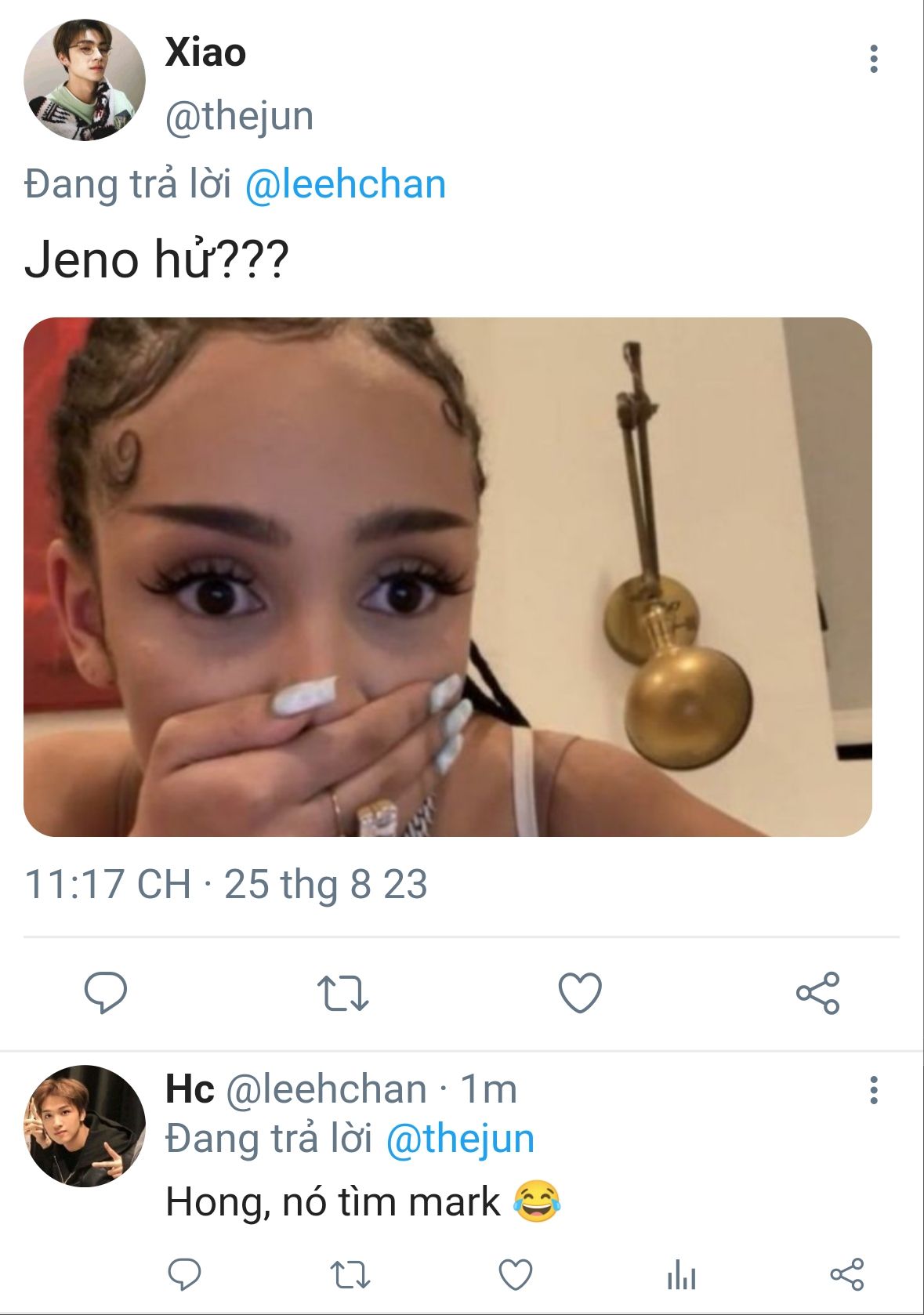This screenshot has height=1315, width=924.
Task: Share Hc's reply
Action: (x=846, y=1274)
